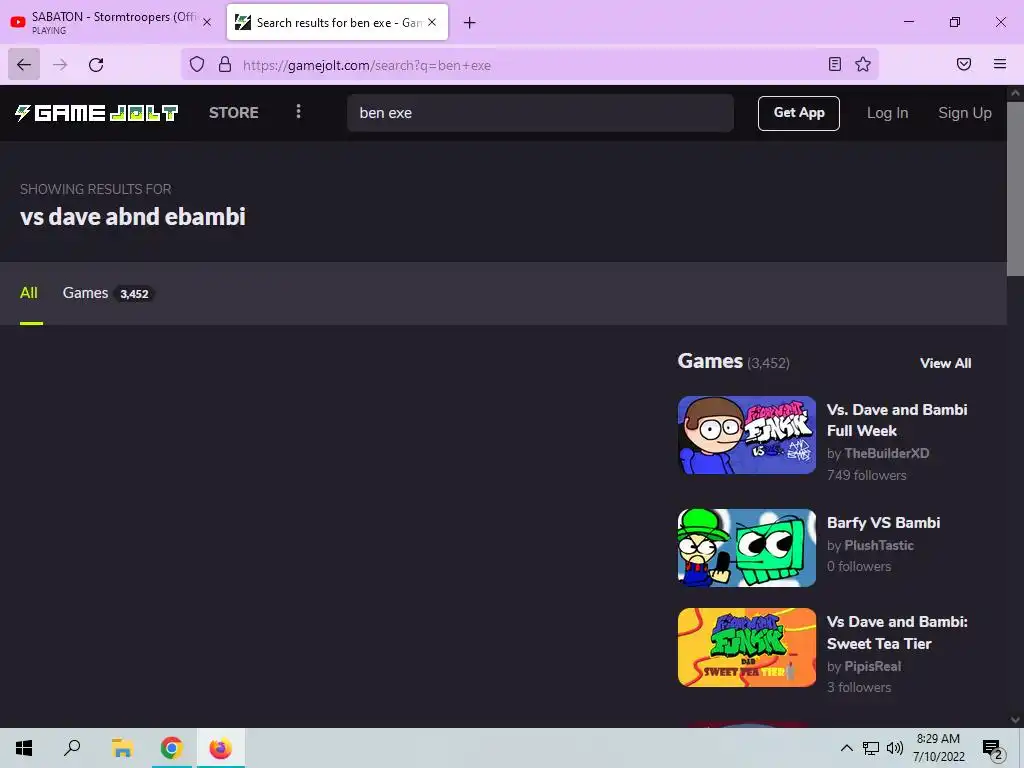
Task: Toggle reader view icon
Action: click(835, 64)
